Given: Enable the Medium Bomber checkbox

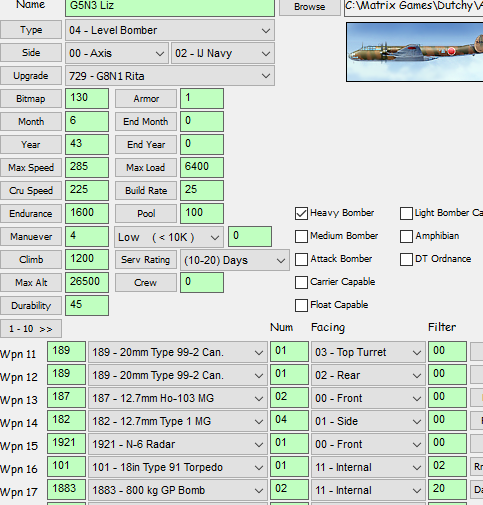Looking at the screenshot, I should (301, 236).
